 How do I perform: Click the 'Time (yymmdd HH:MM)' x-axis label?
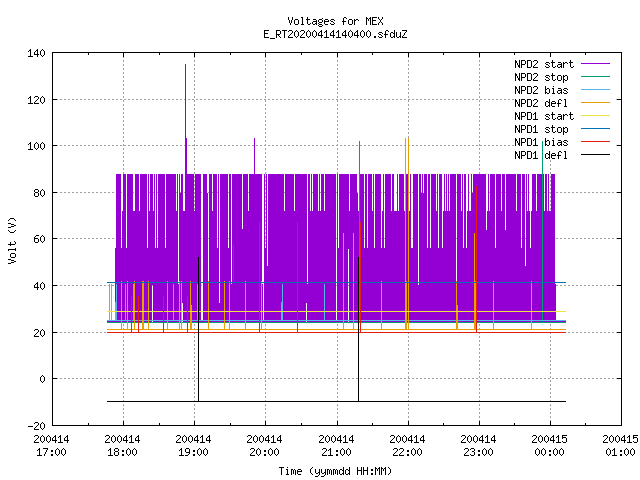335,471
